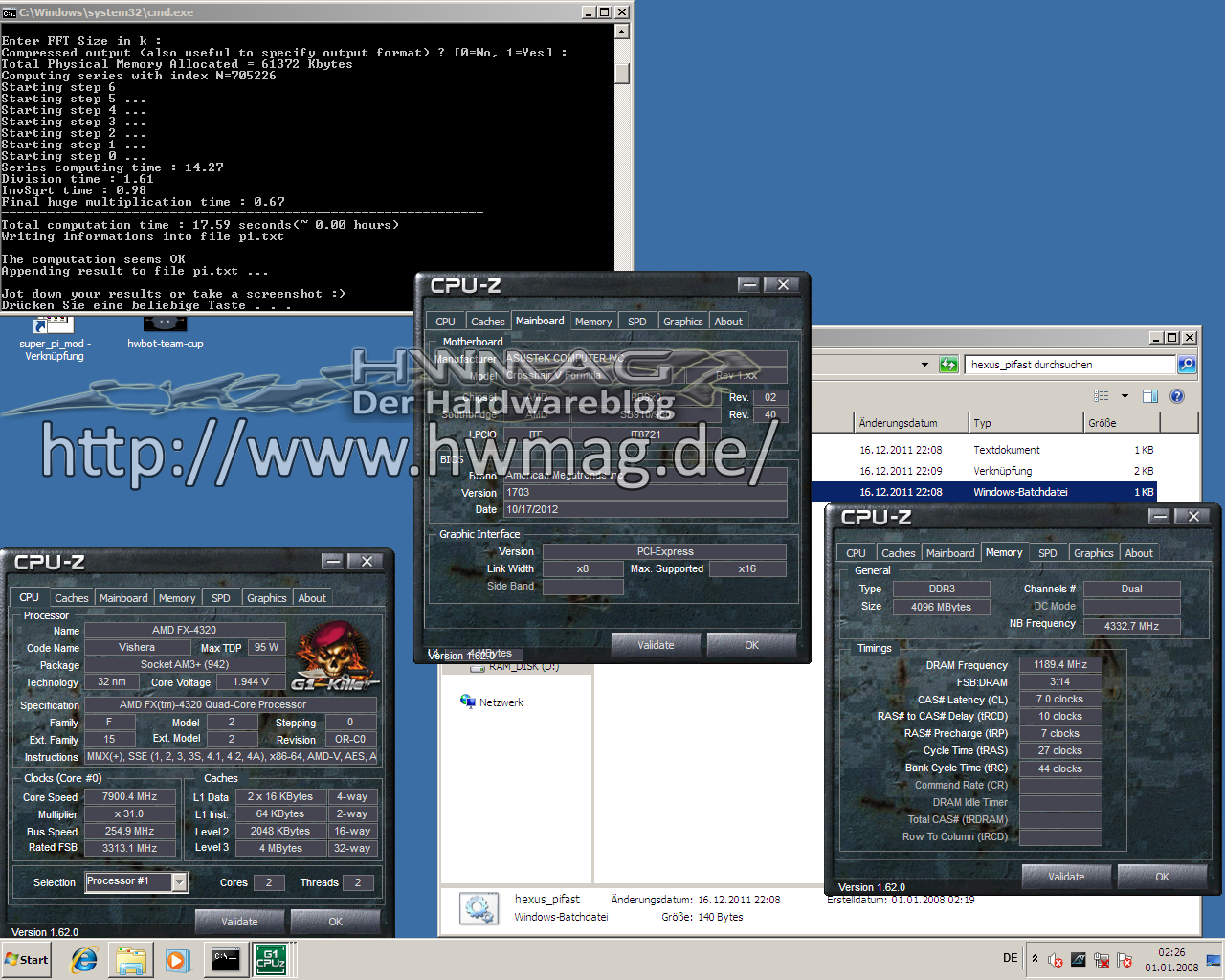
Task: Open CPU tab in the DDR3 Memory CPU-Z window
Action: point(856,553)
